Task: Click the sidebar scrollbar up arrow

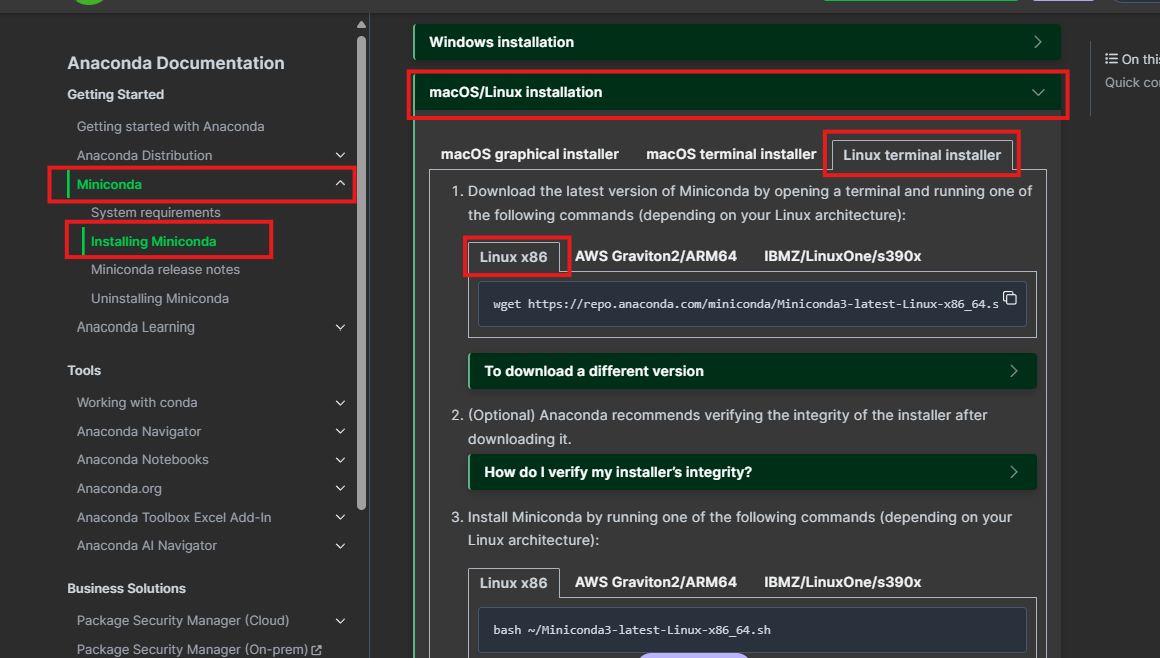Action: click(361, 24)
